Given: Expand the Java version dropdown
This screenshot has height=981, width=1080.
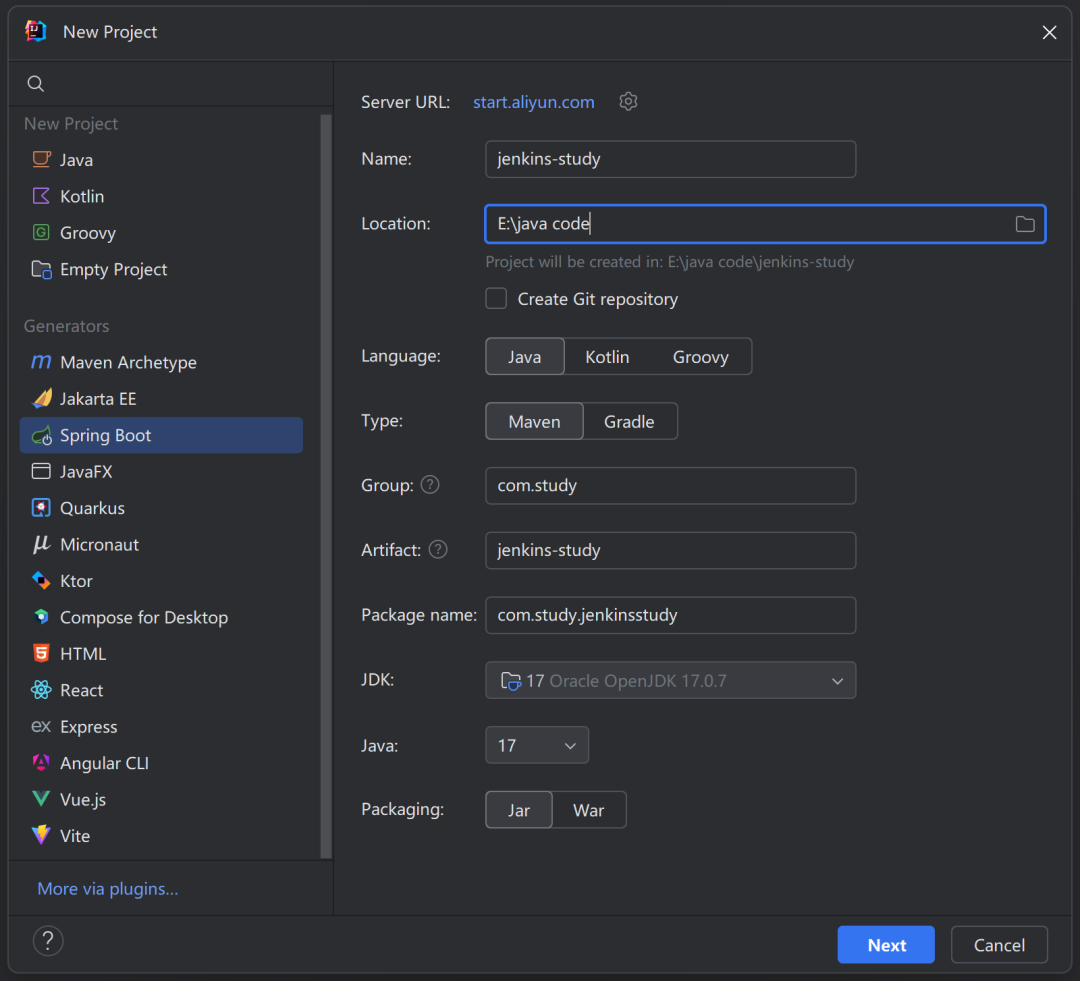Looking at the screenshot, I should coord(537,746).
